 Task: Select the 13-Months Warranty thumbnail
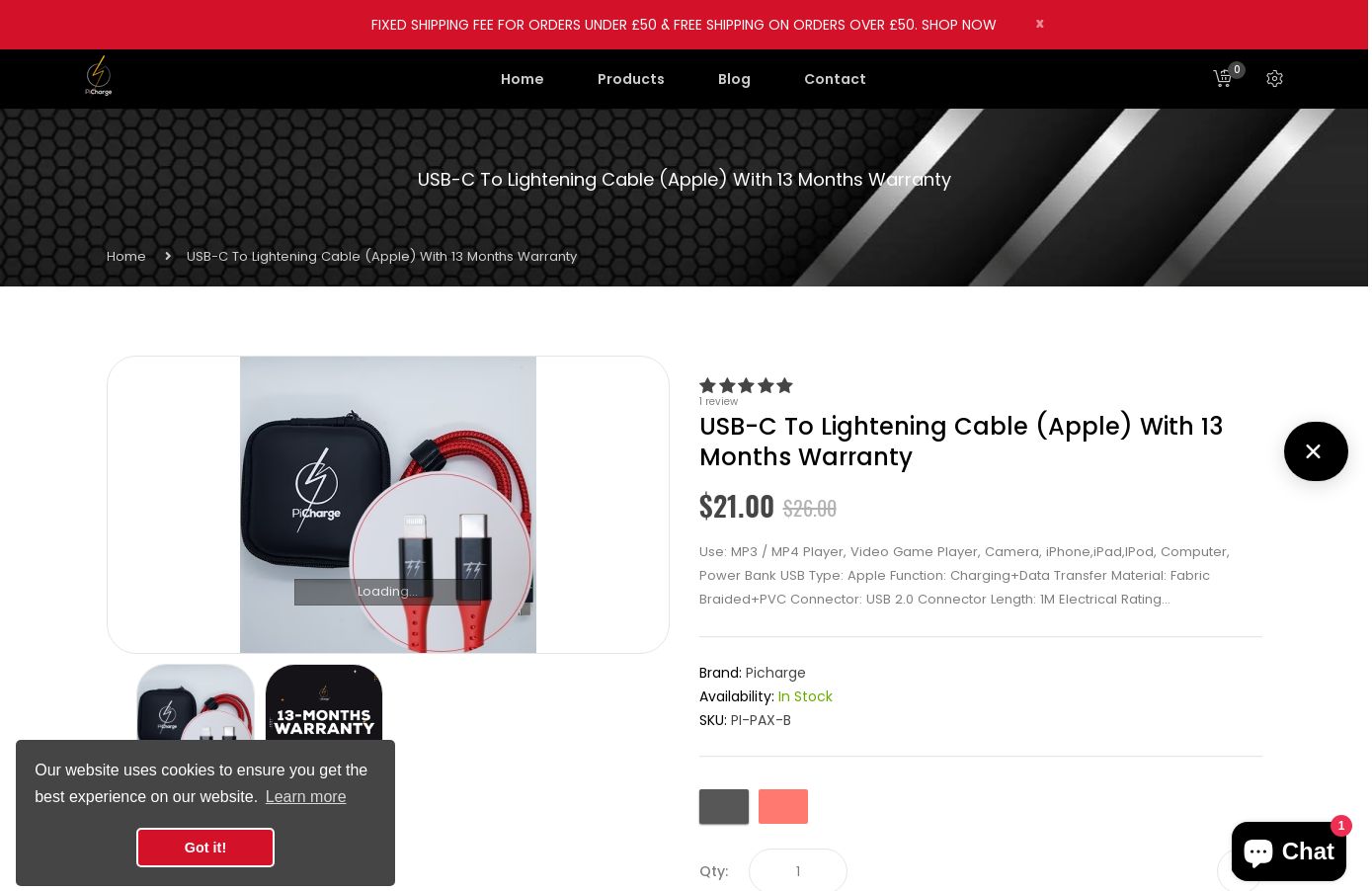[324, 702]
